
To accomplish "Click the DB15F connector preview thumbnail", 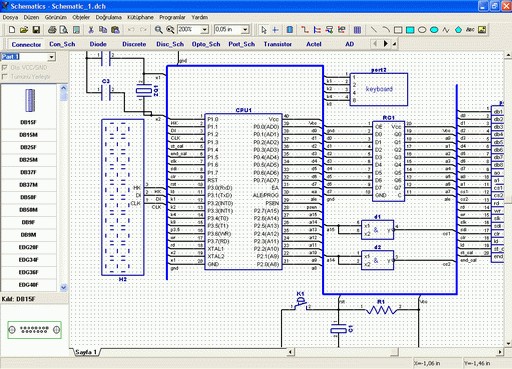I will (34, 330).
